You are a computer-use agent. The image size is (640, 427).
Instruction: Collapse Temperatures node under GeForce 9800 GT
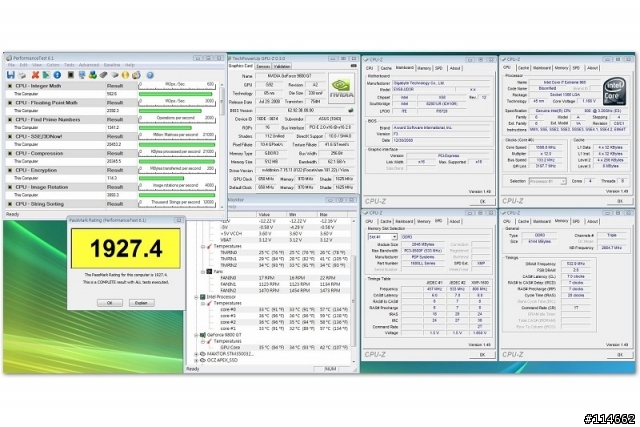click(203, 341)
